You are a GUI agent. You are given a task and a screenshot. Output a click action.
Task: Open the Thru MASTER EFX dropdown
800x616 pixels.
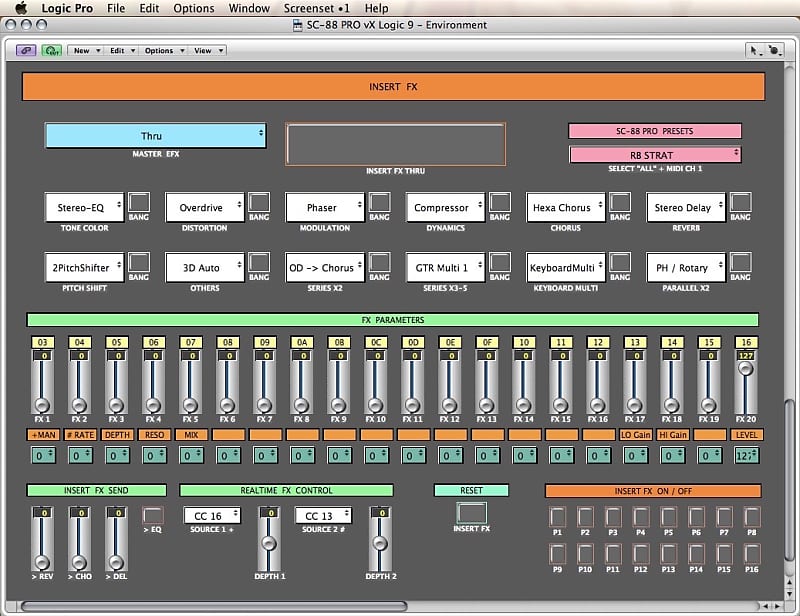(156, 136)
